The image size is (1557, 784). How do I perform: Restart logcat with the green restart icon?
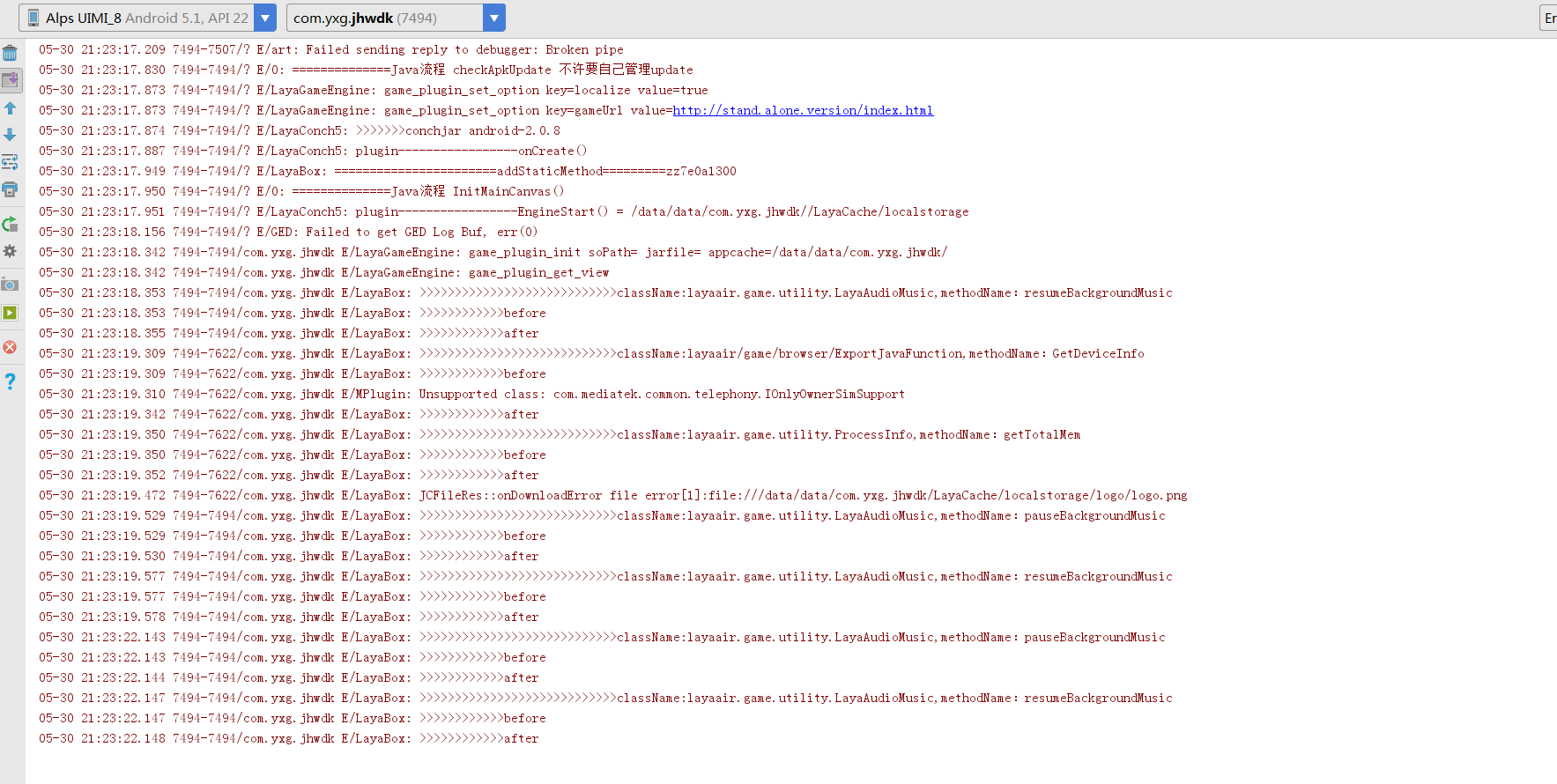click(x=10, y=225)
